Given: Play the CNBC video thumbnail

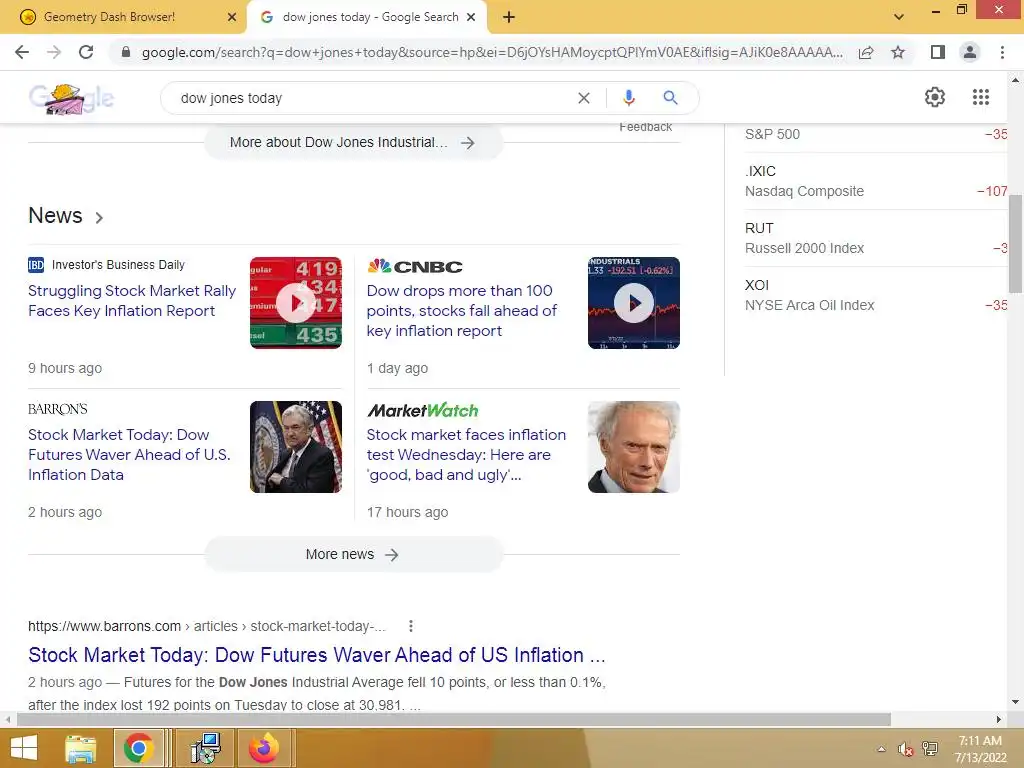Looking at the screenshot, I should tap(633, 303).
